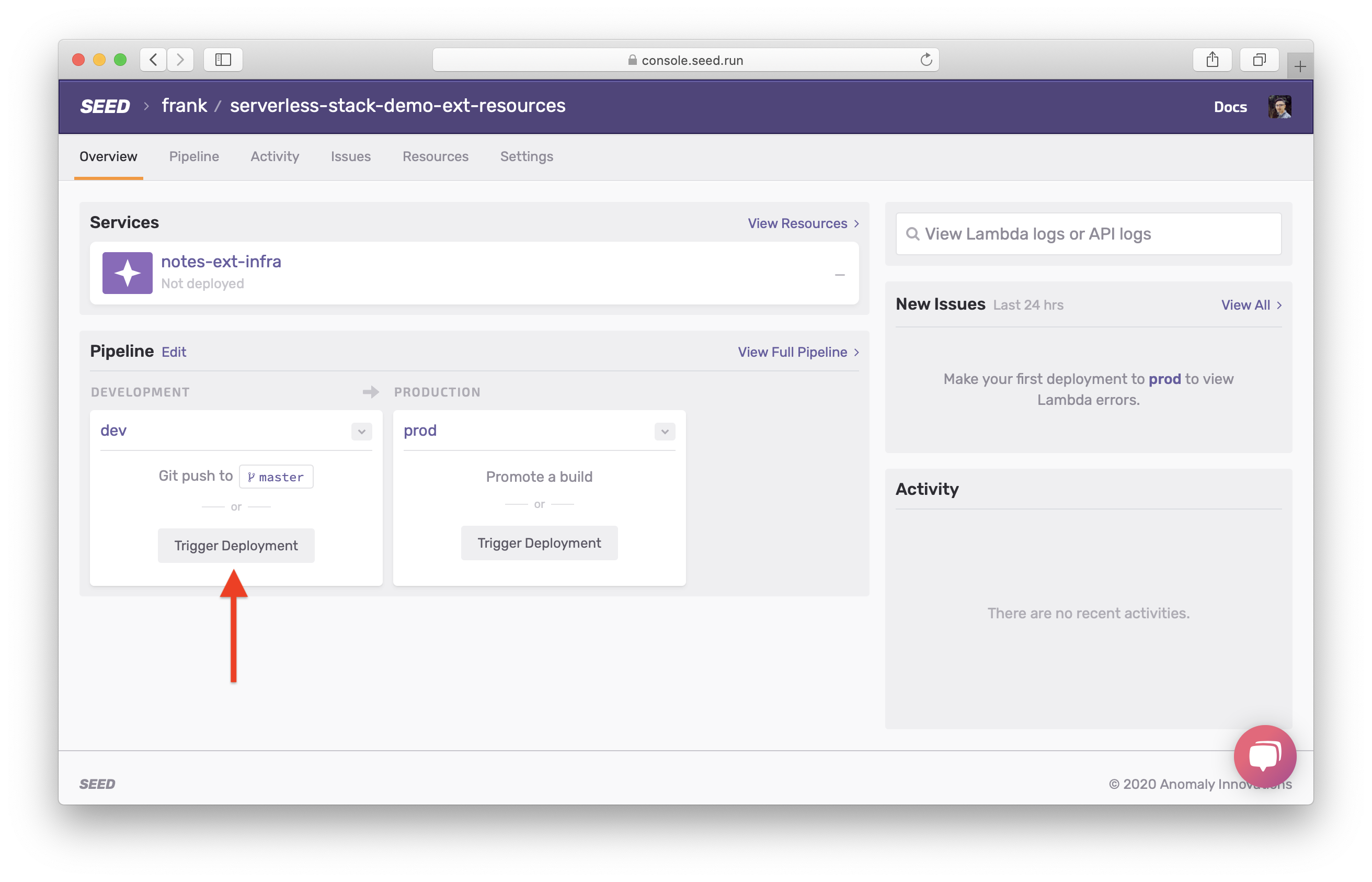Click the PRODUCTION stage heading

tap(437, 392)
